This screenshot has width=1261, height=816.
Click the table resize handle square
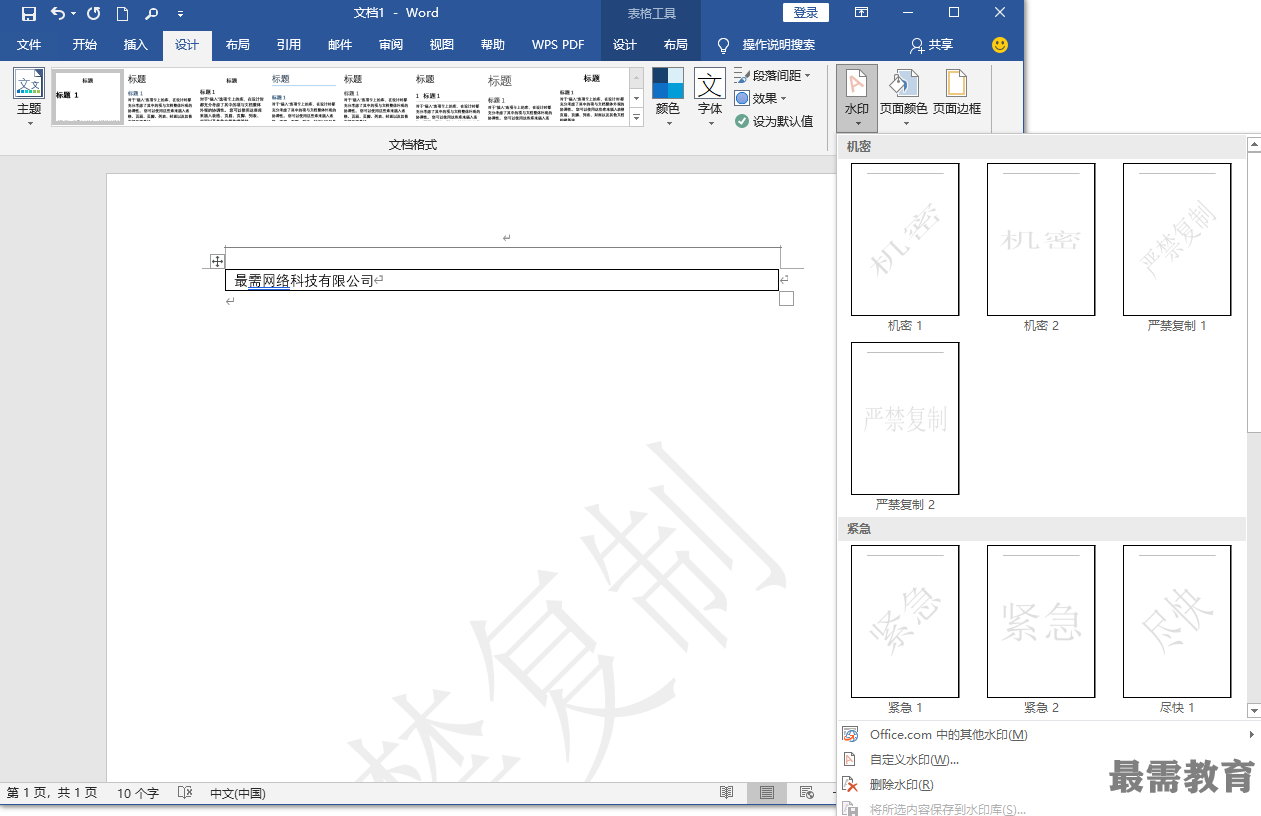(x=786, y=298)
